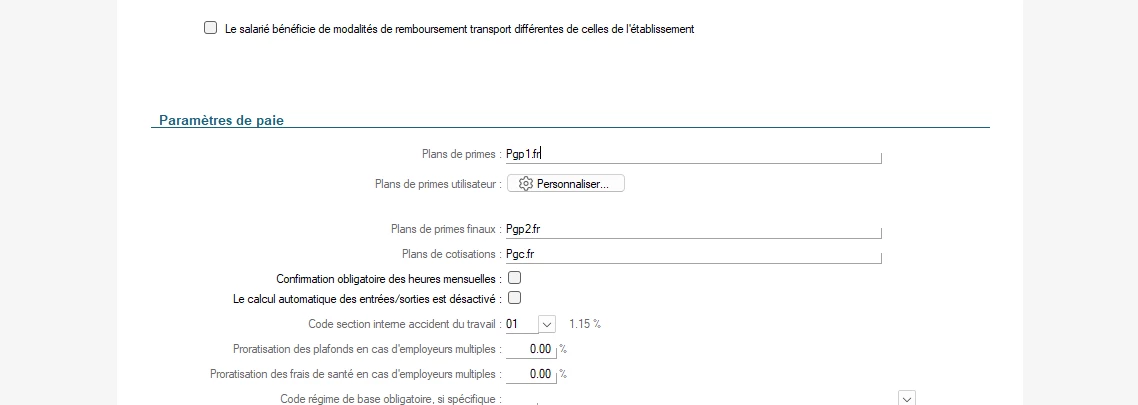
Task: Click the Proratisation des frais de santé field
Action: click(530, 374)
